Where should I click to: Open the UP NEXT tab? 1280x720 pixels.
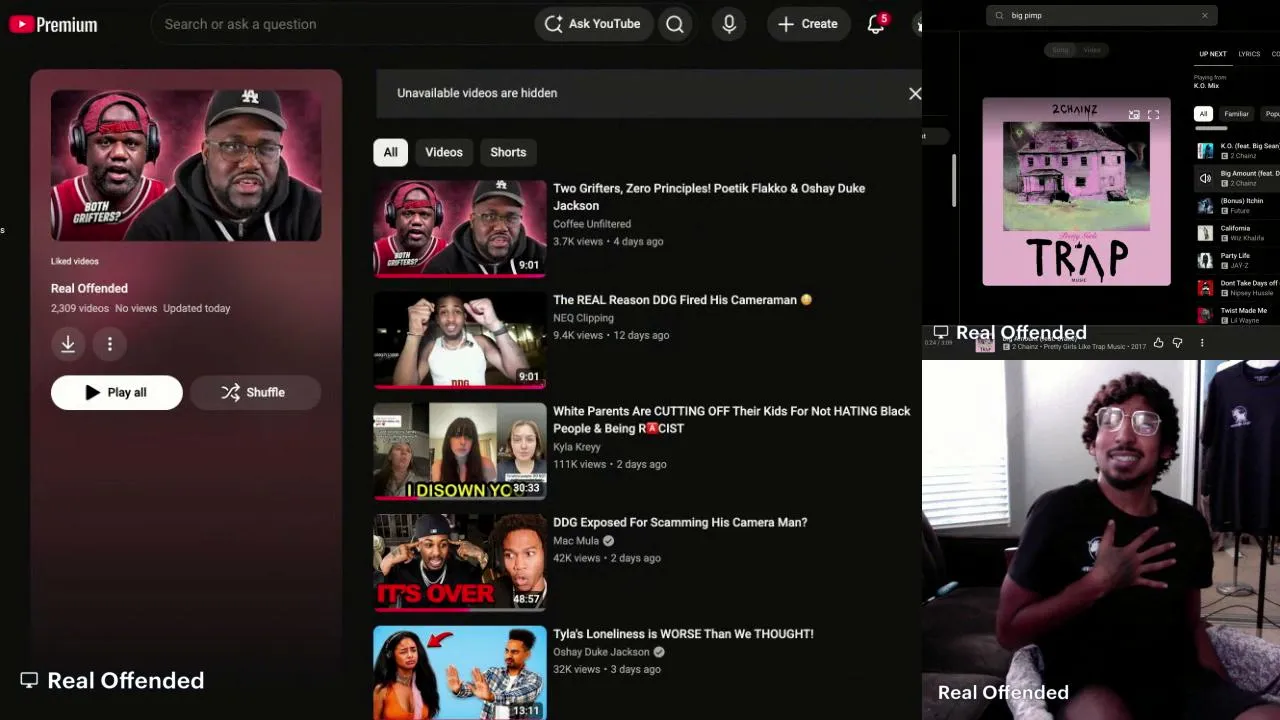coord(1212,54)
